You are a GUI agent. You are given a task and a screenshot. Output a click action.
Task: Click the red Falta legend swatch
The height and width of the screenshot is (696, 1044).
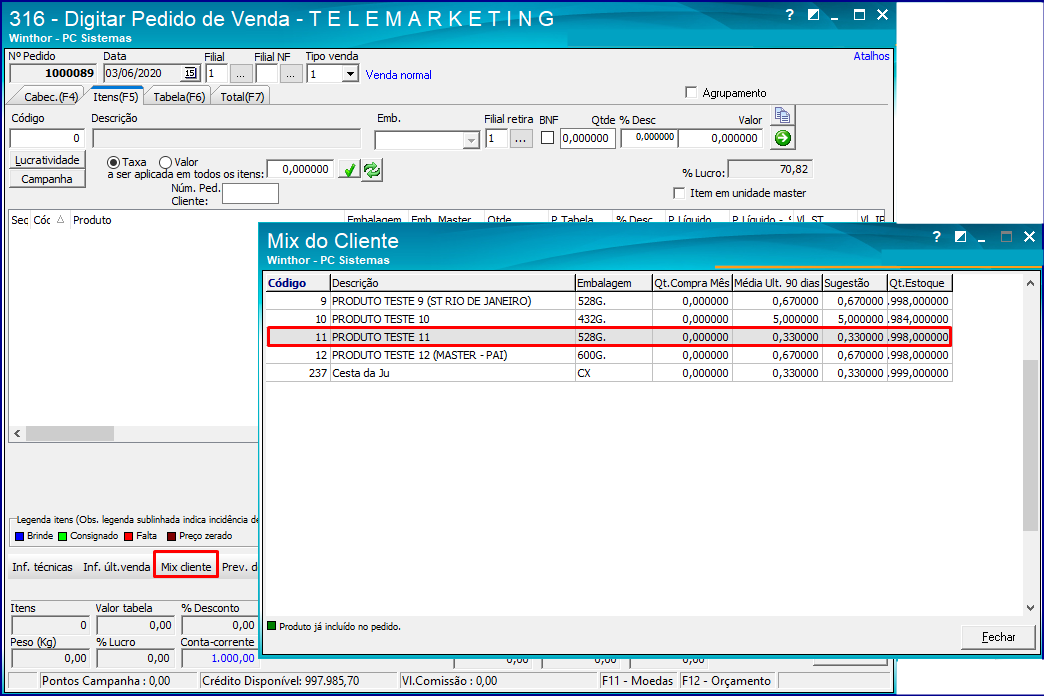[129, 536]
